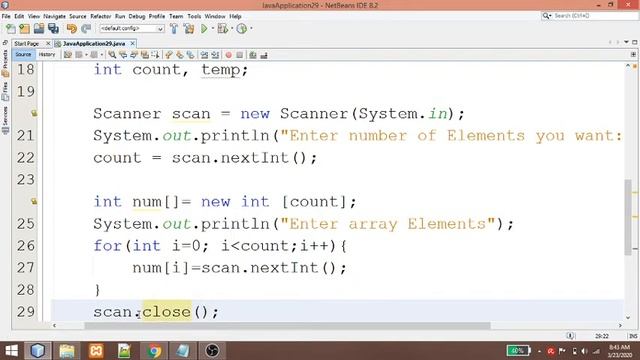The width and height of the screenshot is (640, 360).
Task: Click the Redo arrow icon
Action: pos(86,29)
